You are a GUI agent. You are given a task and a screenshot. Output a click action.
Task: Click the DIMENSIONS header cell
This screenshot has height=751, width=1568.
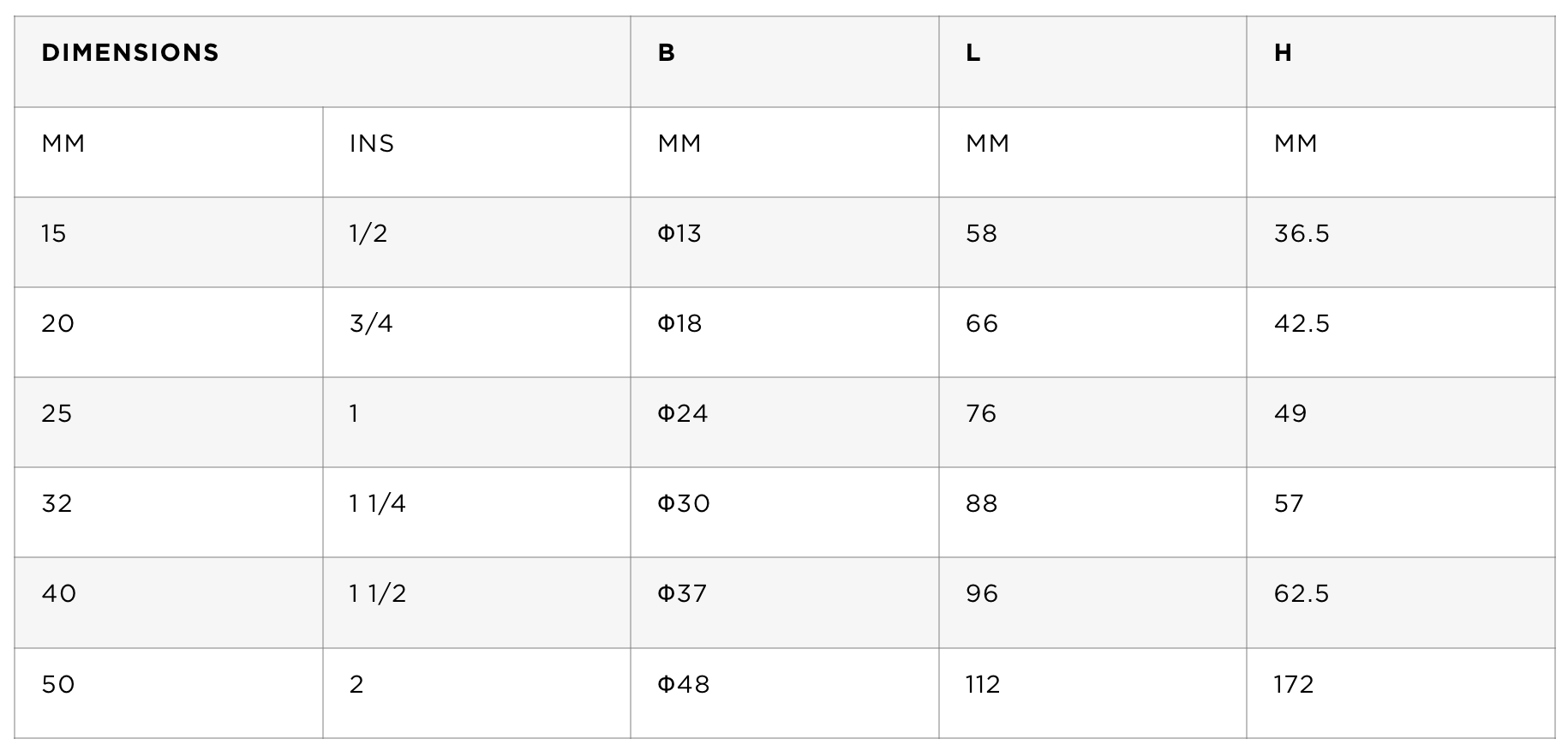pyautogui.click(x=322, y=62)
